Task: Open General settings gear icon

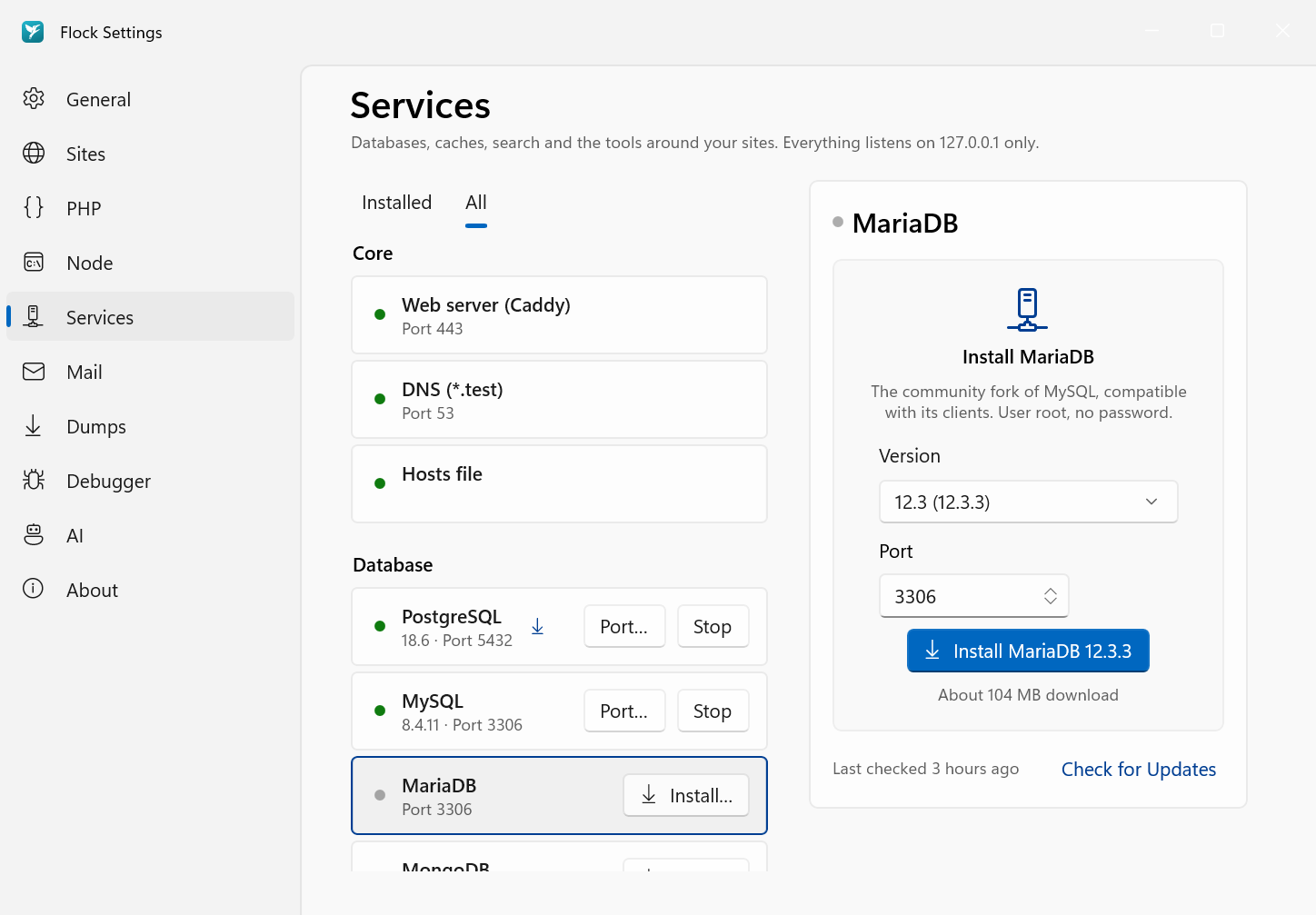Action: [34, 99]
